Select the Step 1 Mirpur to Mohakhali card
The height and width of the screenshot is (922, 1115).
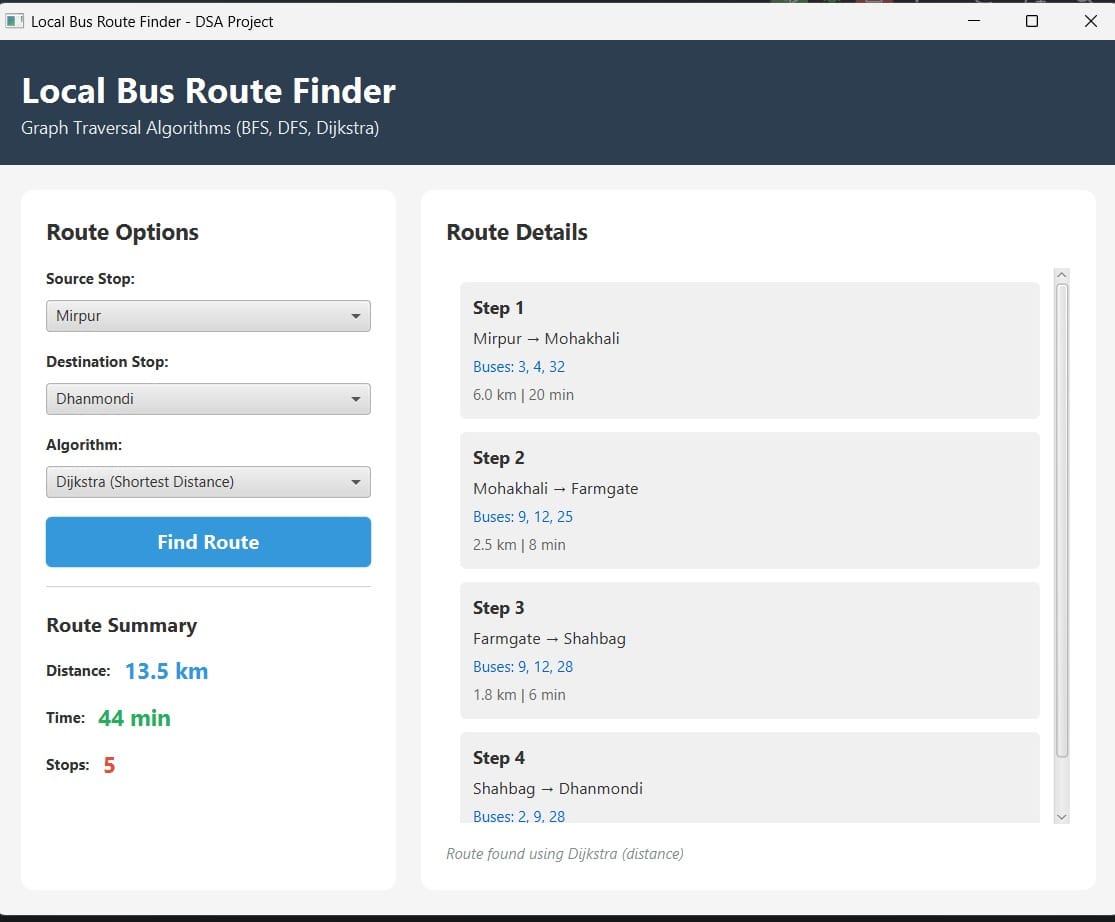point(749,350)
